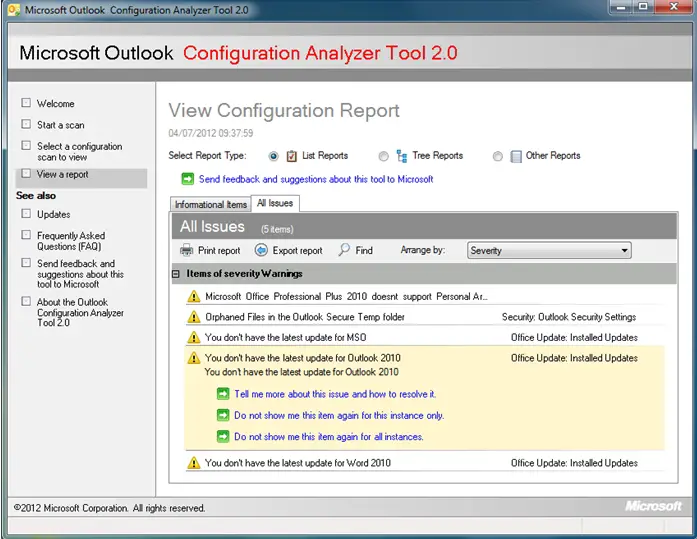Click the Outlook analyzer title bar icon
Screen dimensions: 697x539
(14, 10)
